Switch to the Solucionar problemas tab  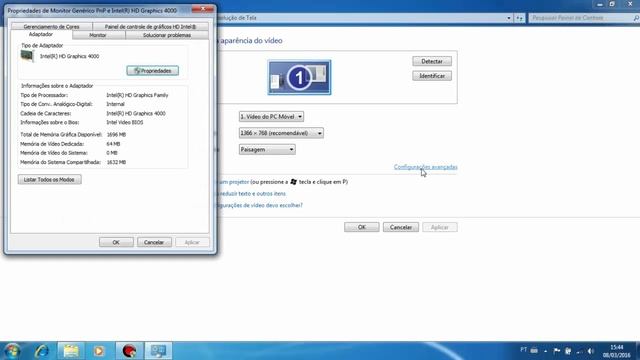167,36
